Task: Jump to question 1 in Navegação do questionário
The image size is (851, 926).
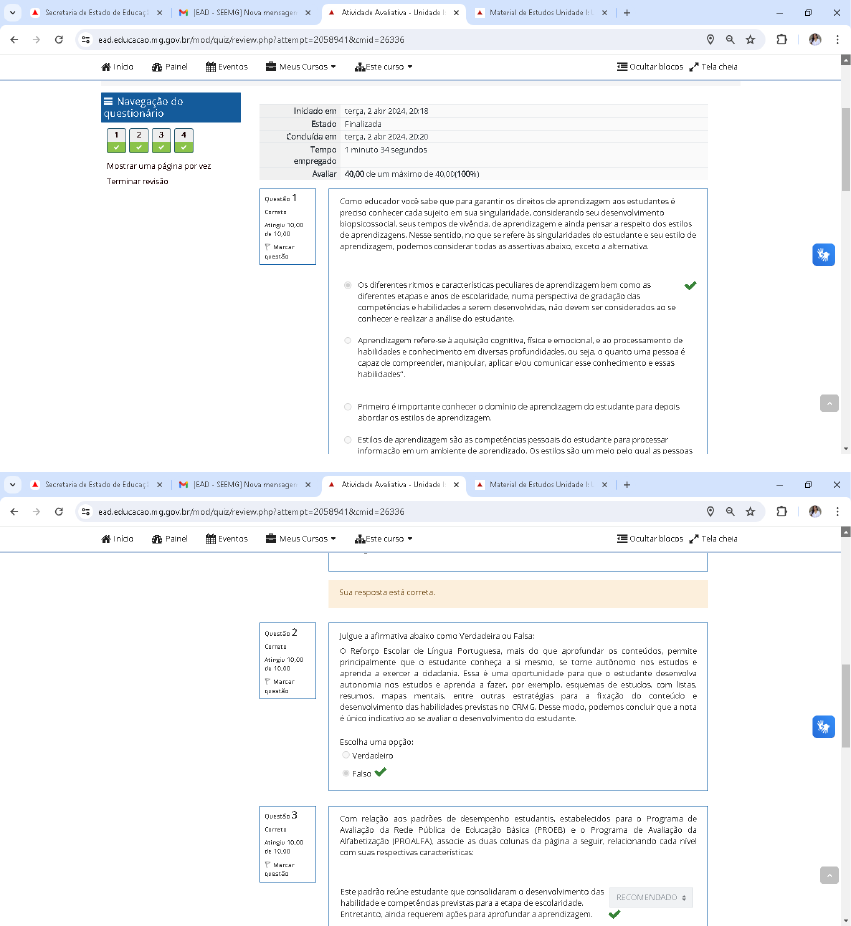Action: tap(116, 141)
